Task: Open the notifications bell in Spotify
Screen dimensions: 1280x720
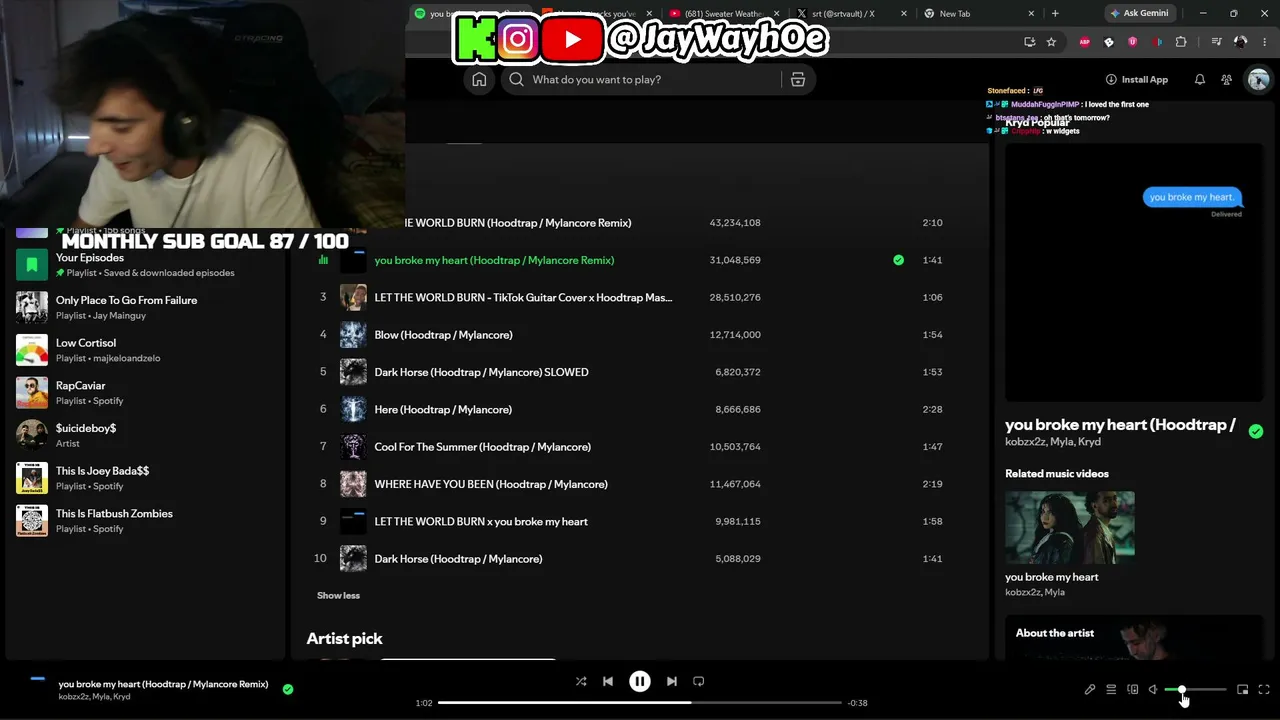Action: [x=1200, y=80]
